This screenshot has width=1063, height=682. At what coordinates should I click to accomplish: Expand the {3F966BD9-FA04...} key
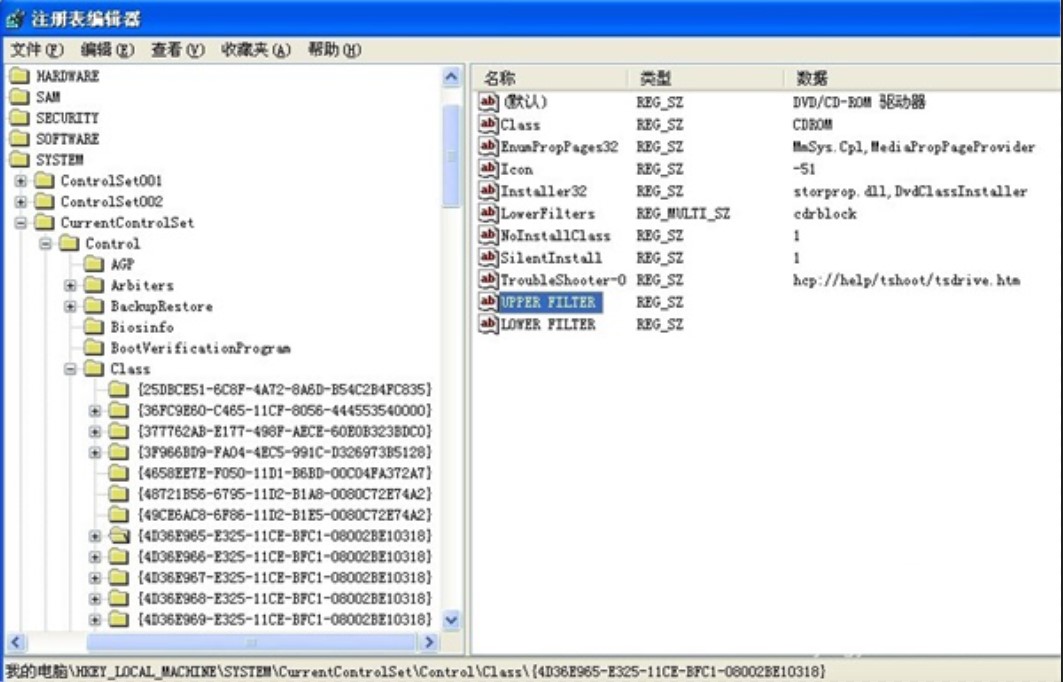click(95, 452)
